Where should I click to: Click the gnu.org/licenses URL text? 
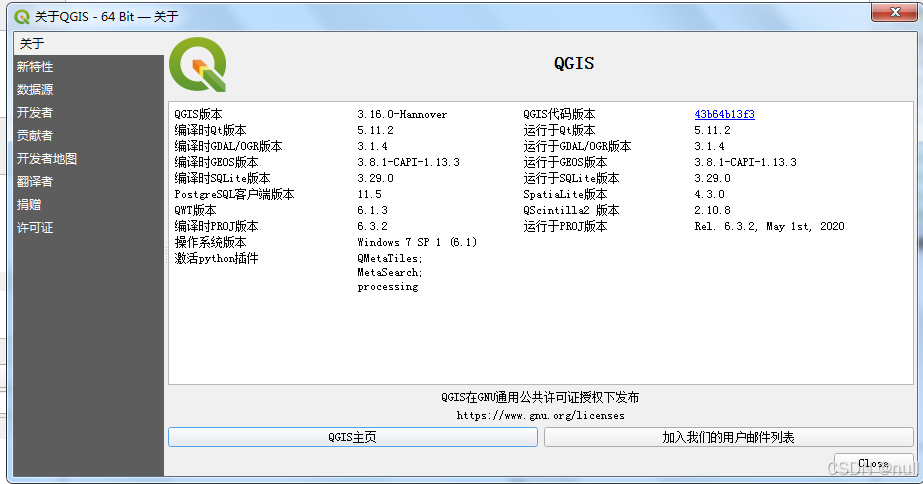[540, 416]
